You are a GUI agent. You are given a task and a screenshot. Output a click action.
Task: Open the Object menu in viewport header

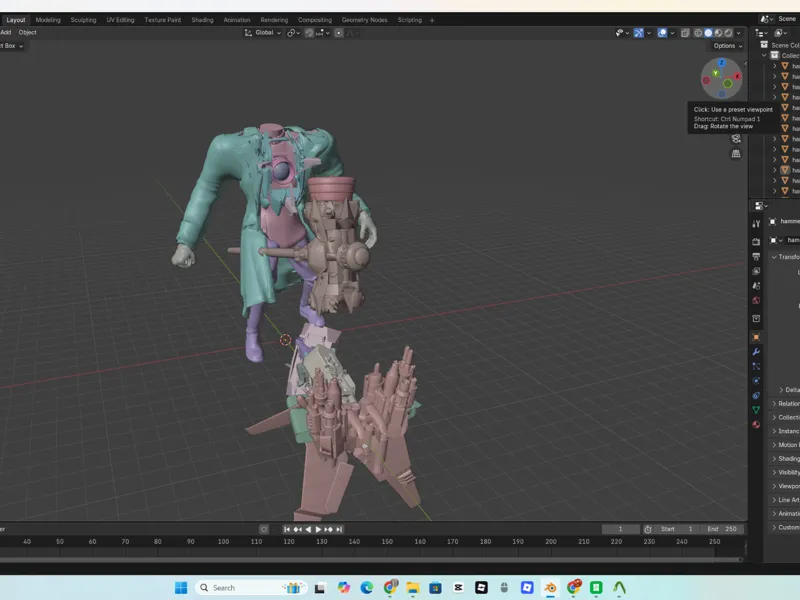tap(28, 33)
